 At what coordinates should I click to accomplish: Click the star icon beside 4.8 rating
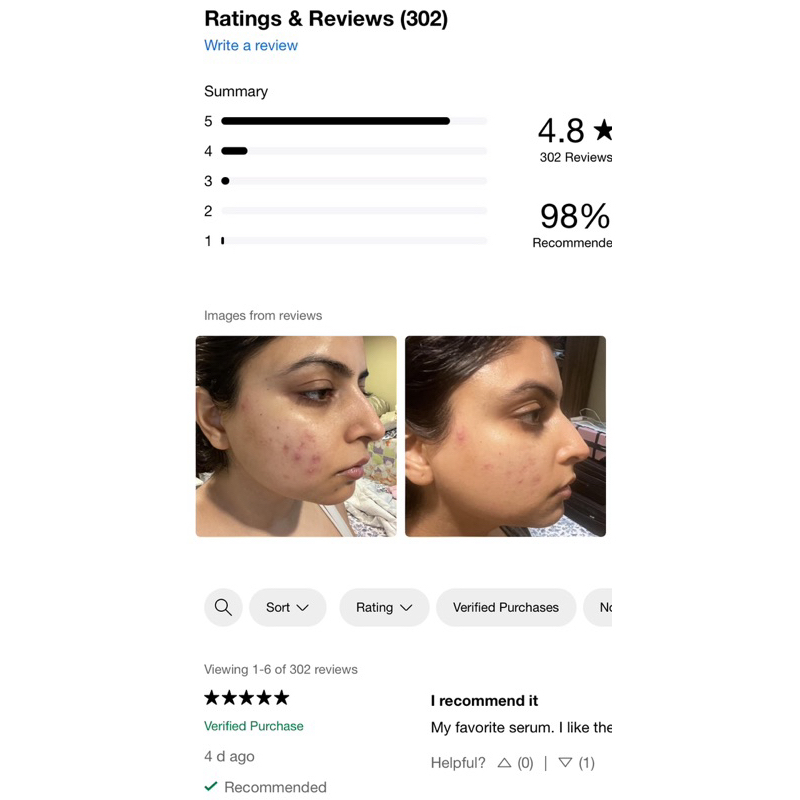(603, 130)
